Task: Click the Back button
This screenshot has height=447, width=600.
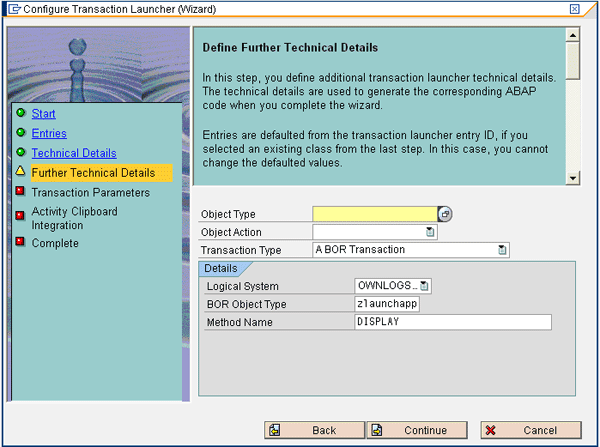Action: coord(315,430)
